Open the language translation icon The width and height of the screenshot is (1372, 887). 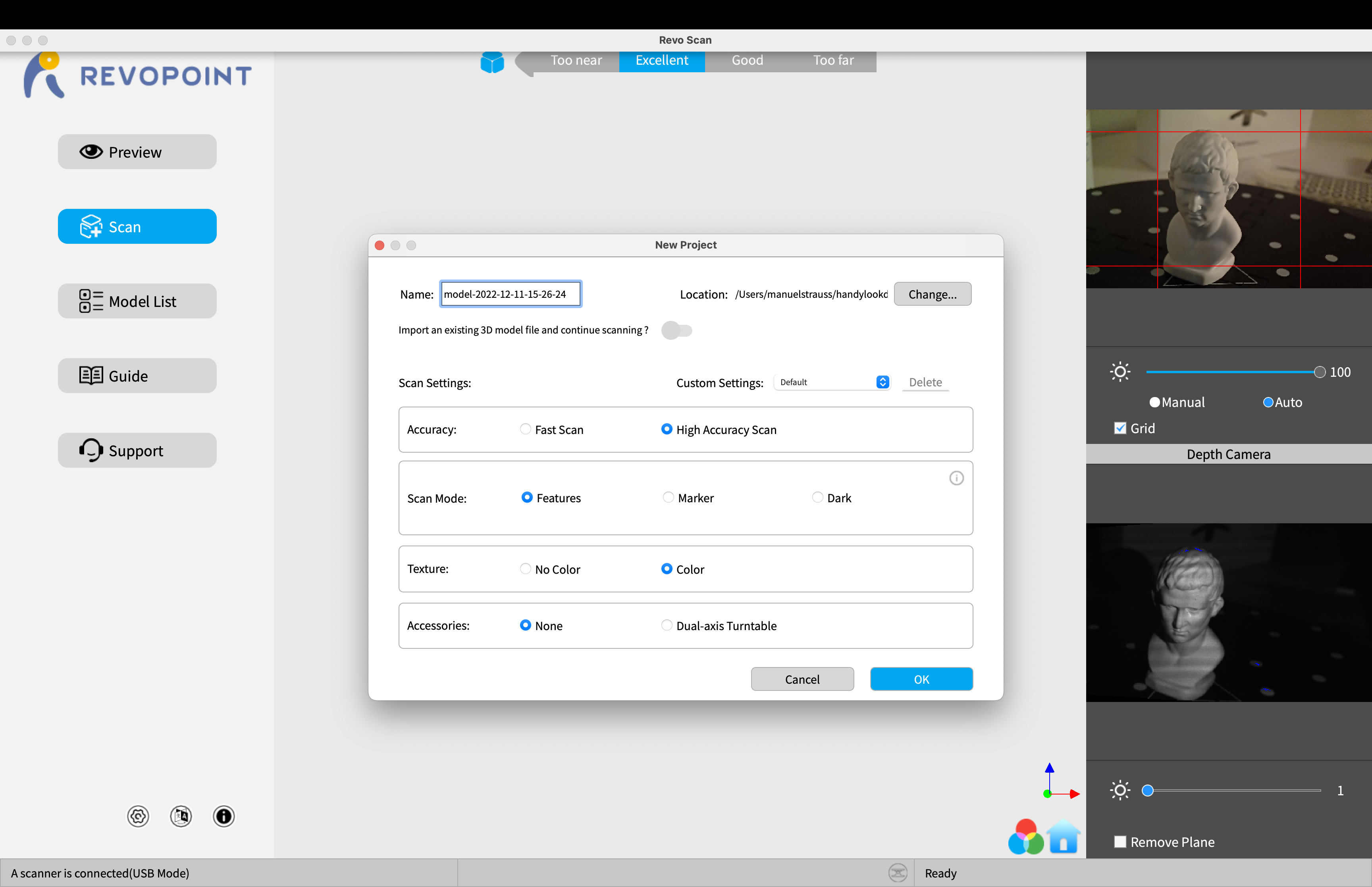coord(181,816)
